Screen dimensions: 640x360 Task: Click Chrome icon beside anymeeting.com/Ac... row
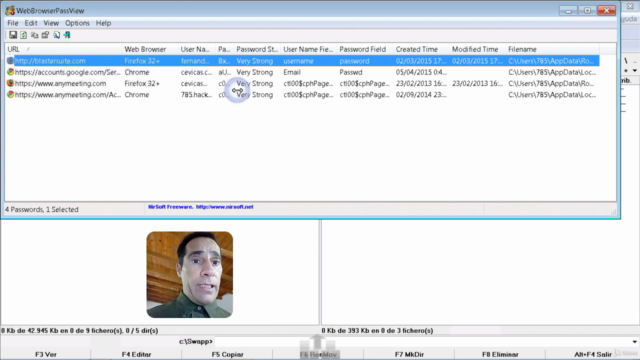[x=11, y=94]
